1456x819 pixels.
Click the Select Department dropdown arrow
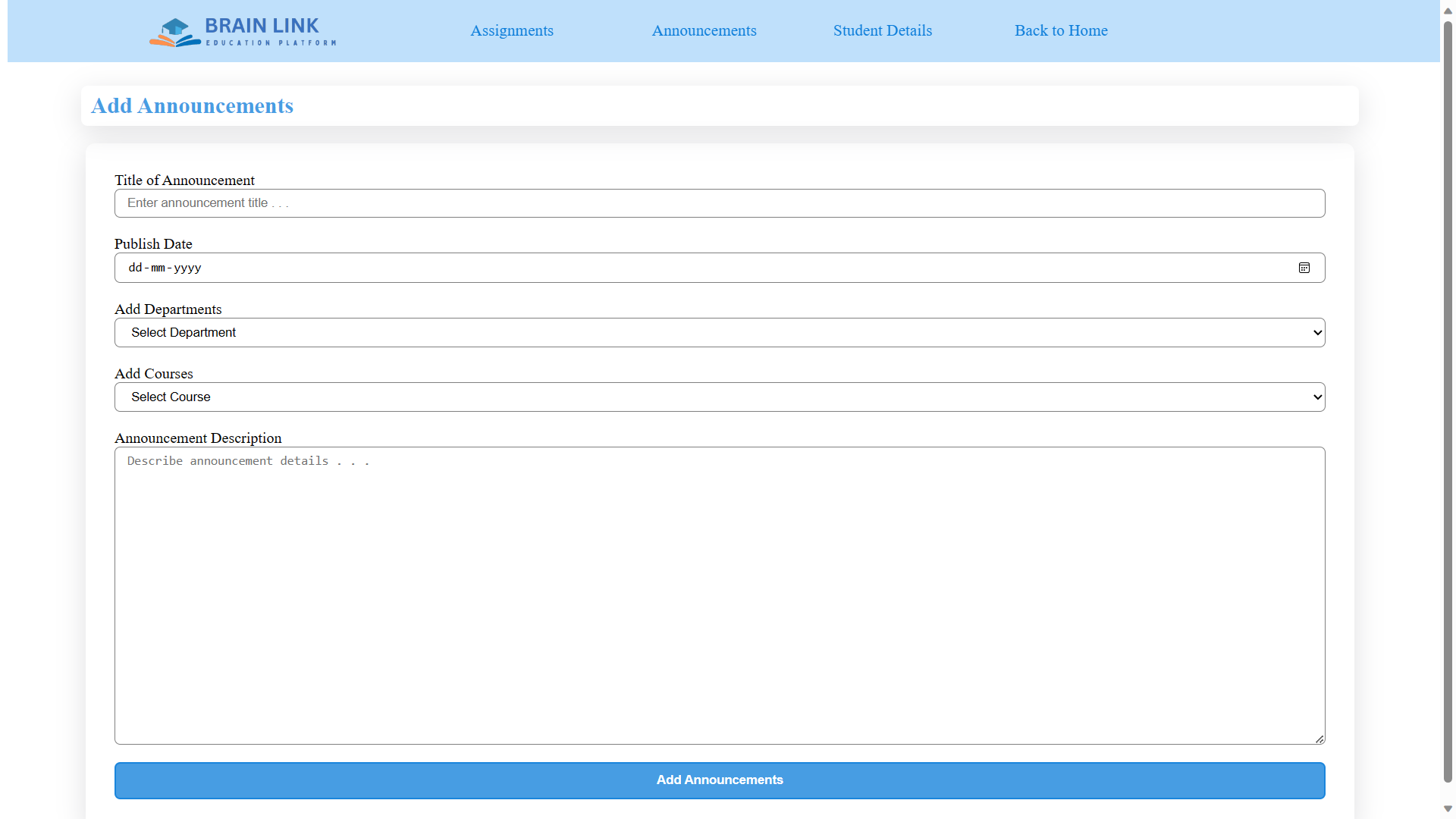click(x=1317, y=333)
